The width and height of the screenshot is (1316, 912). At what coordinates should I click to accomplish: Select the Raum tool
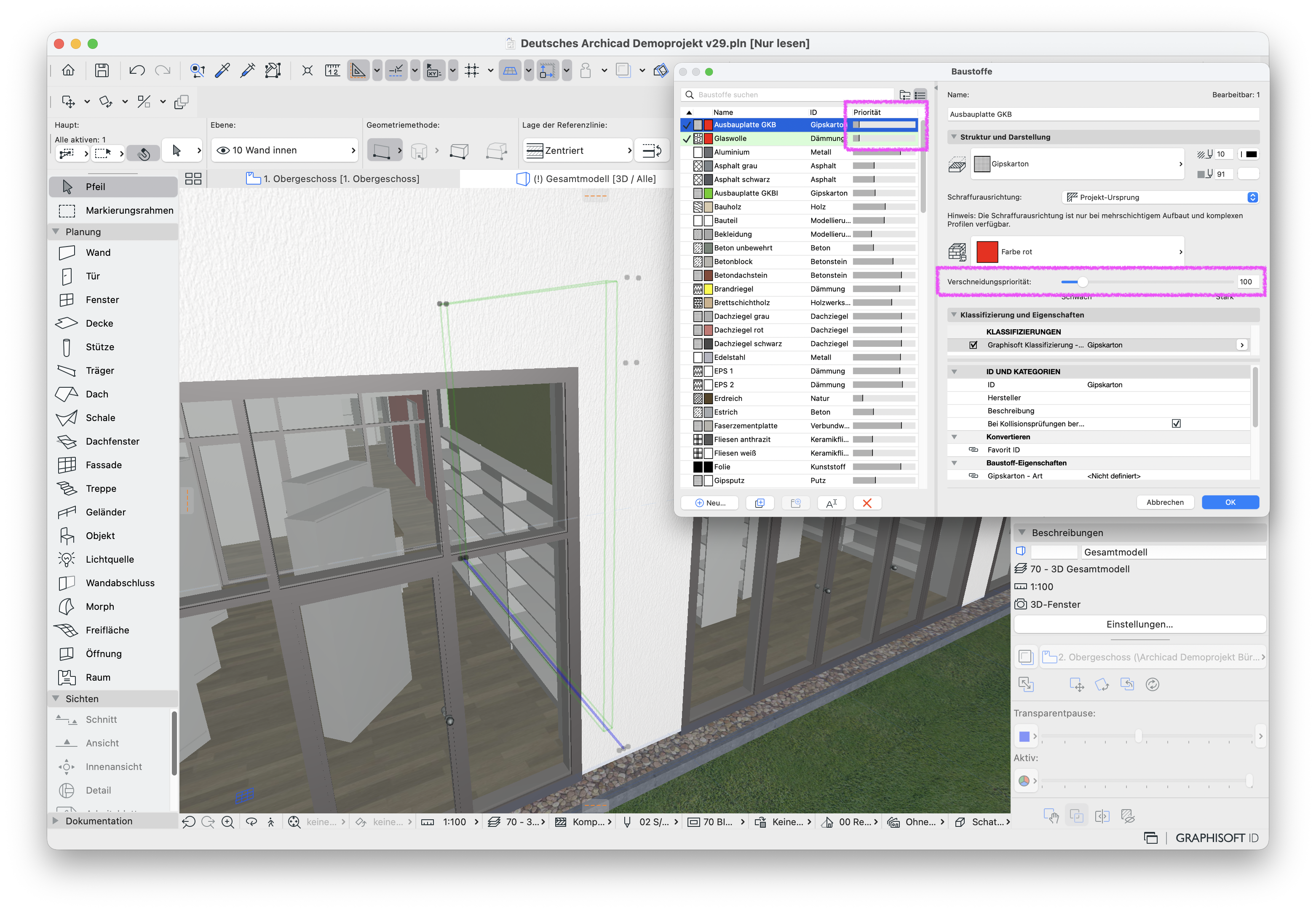pyautogui.click(x=113, y=678)
